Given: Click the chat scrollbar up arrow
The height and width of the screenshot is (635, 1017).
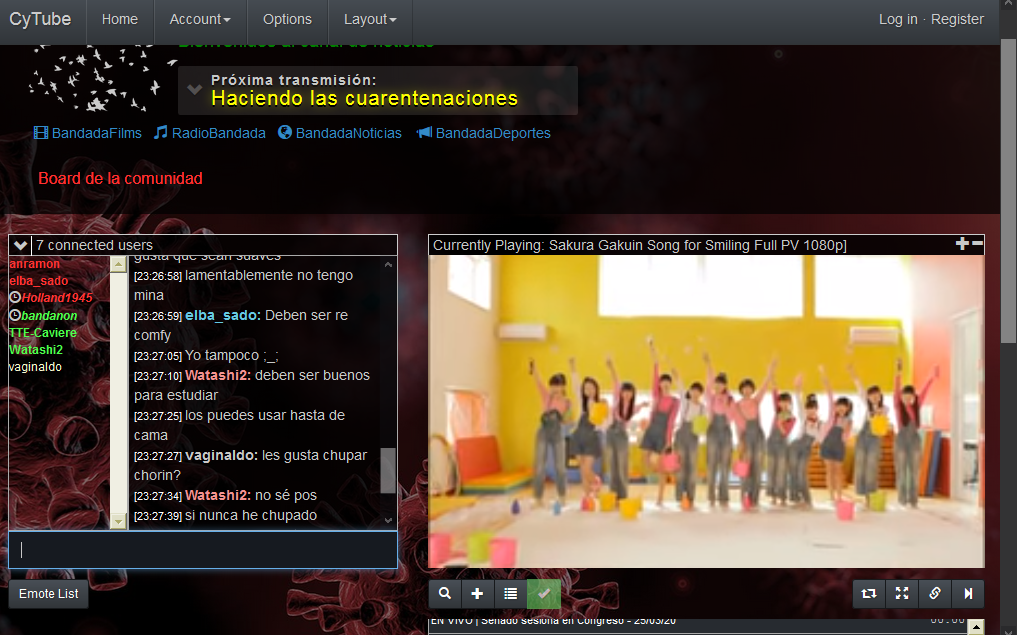Looking at the screenshot, I should click(388, 265).
